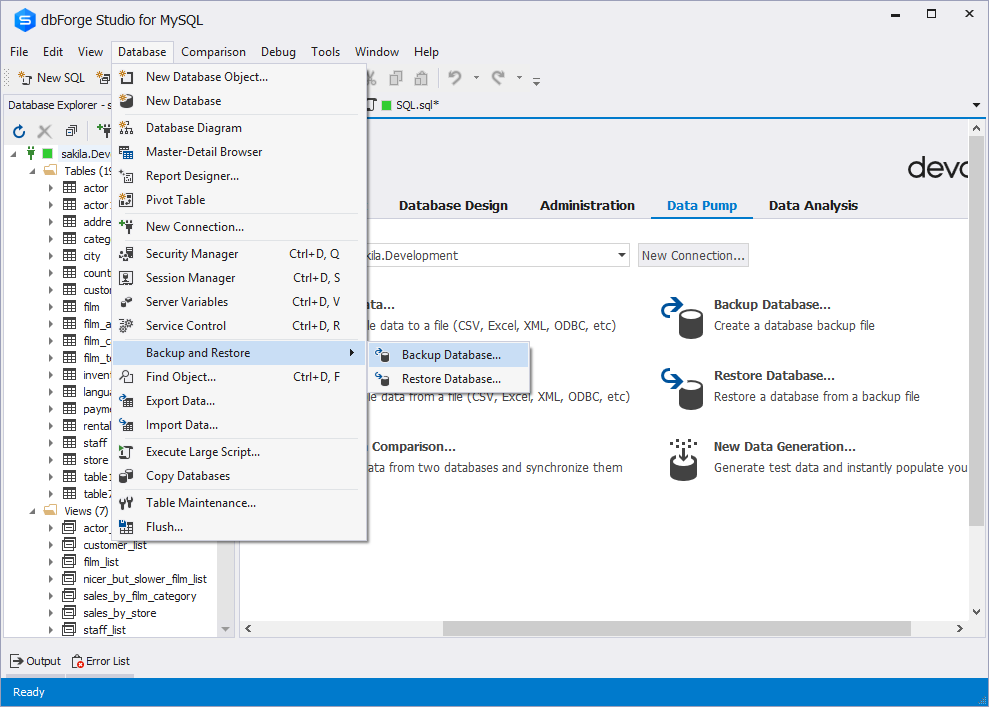Click the collapse-all icon in Explorer toolbar

pos(71,131)
